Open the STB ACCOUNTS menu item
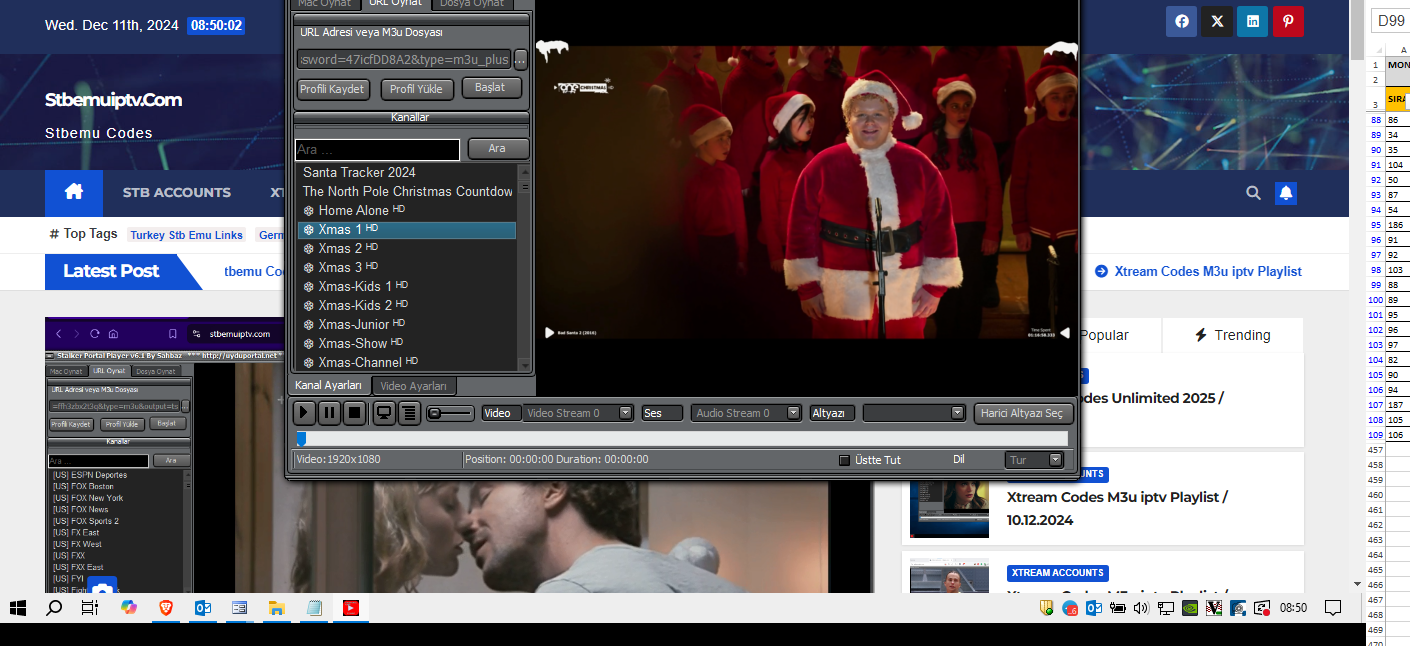Image resolution: width=1410 pixels, height=646 pixels. tap(177, 193)
